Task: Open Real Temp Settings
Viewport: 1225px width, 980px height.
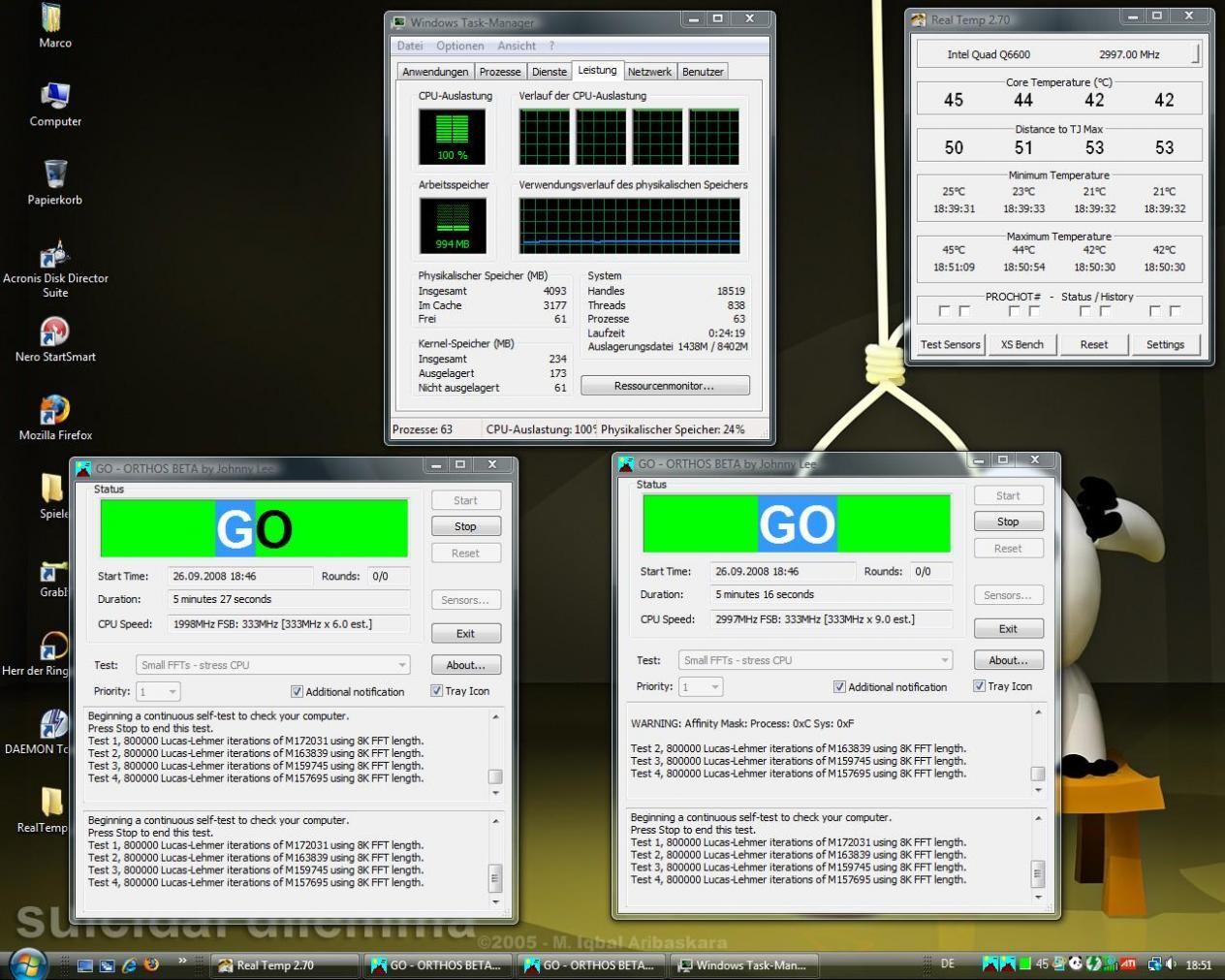Action: (x=1166, y=344)
